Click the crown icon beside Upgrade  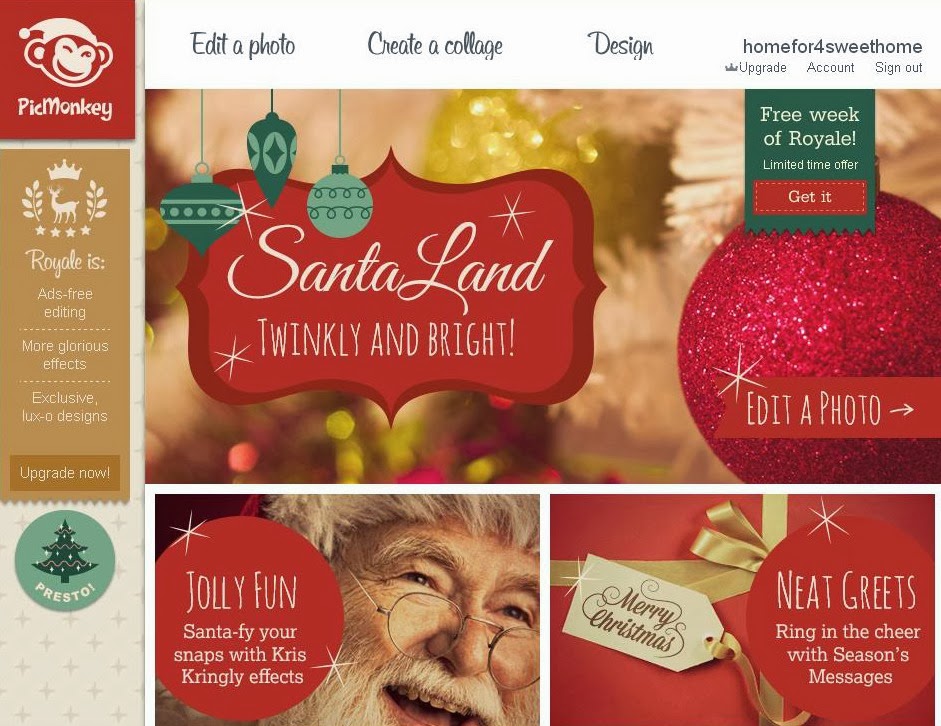(x=731, y=68)
